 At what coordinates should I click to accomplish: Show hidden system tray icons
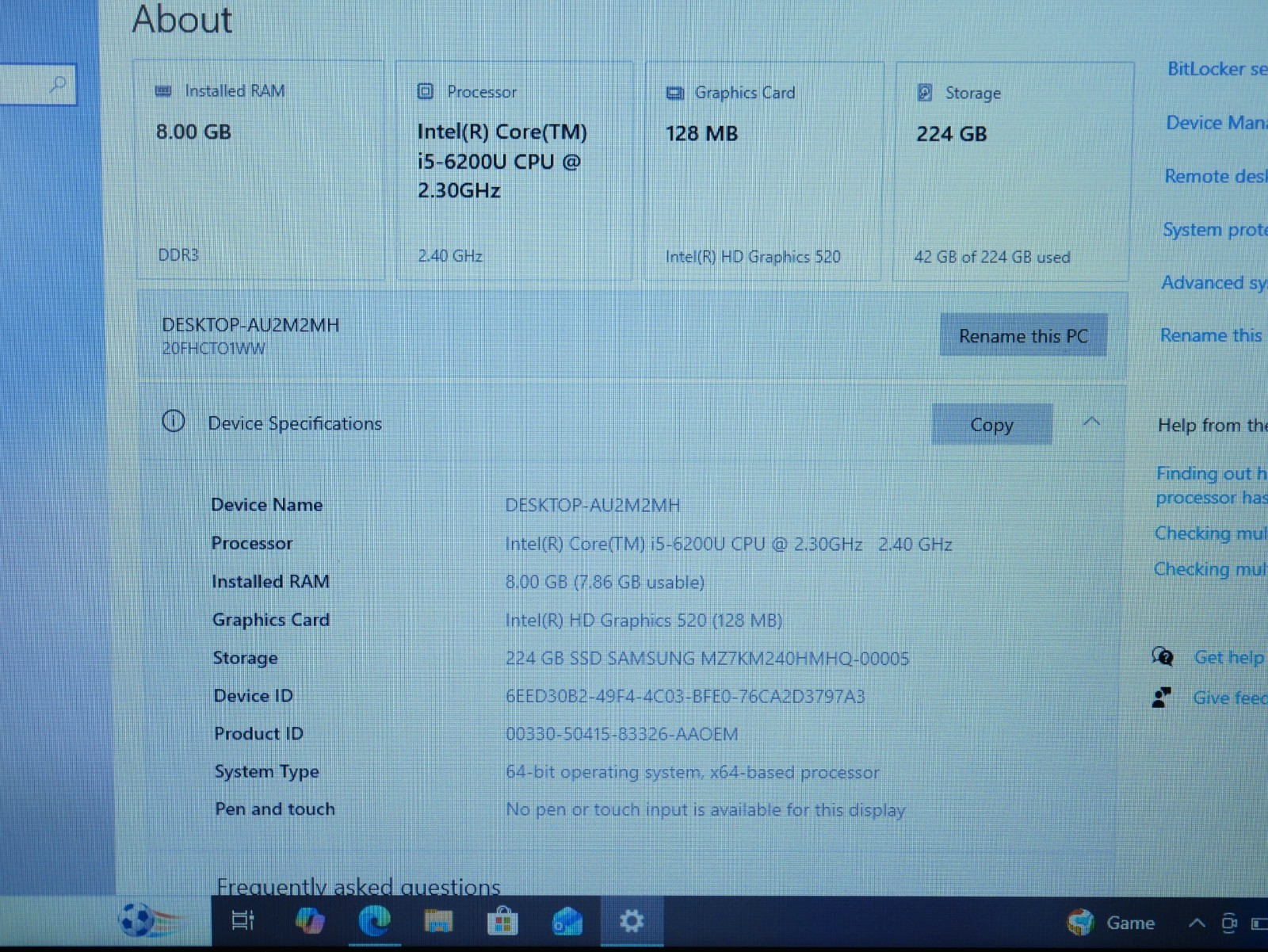click(x=1197, y=923)
